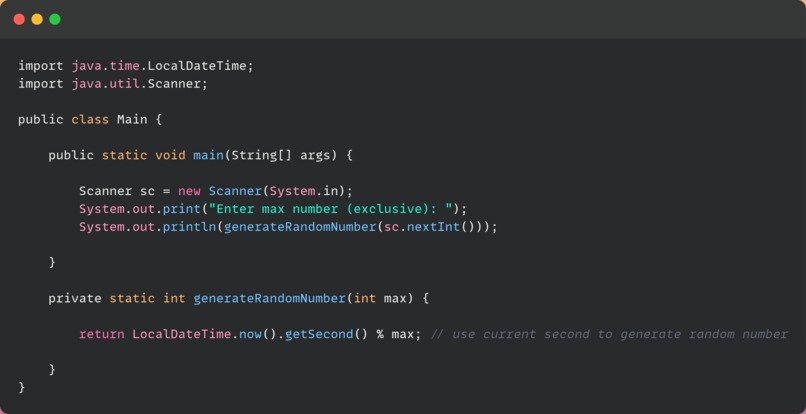Click the "getSecond" method call
Viewport: 806px width, 414px height.
319,334
